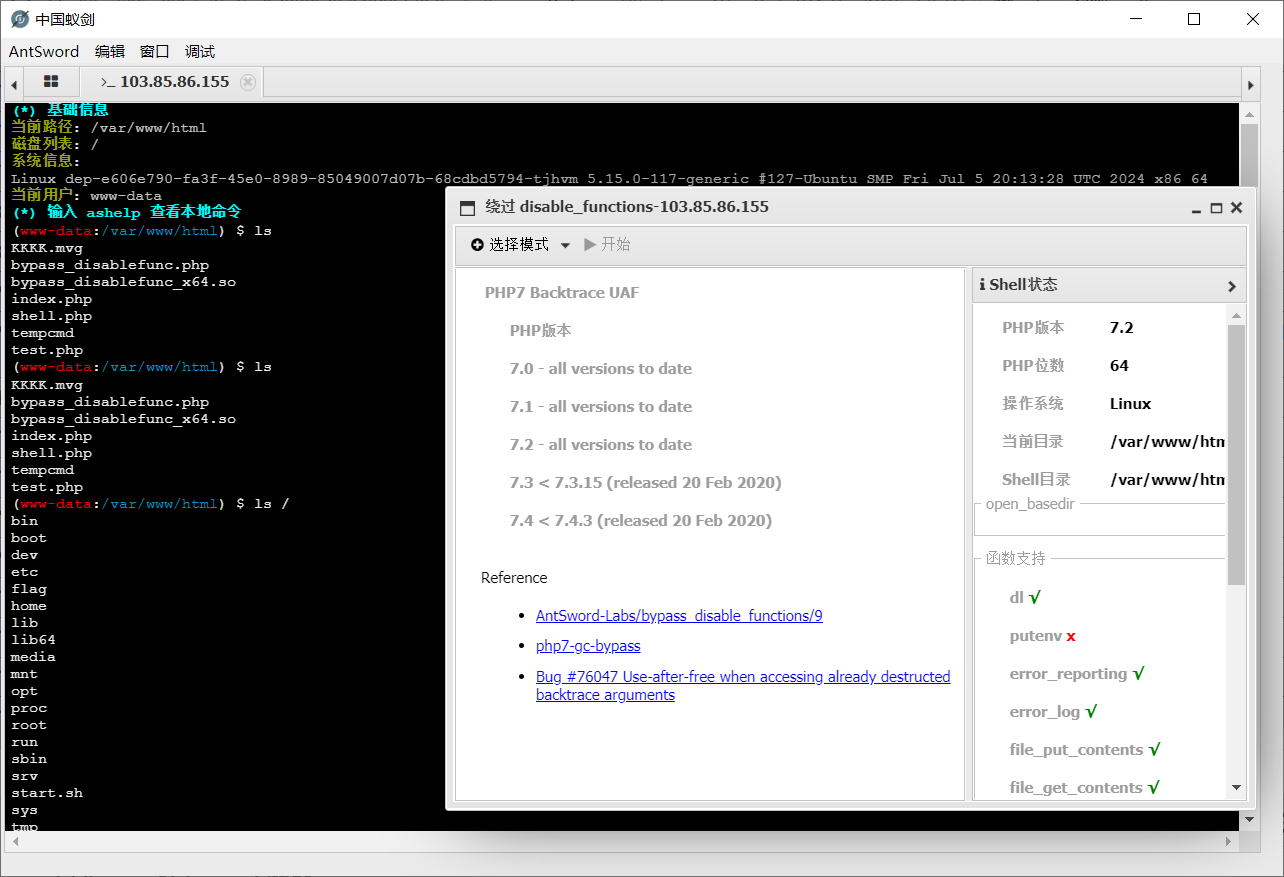Select the PHP7 Backtrace UAF heading
The width and height of the screenshot is (1284, 877).
pyautogui.click(x=562, y=293)
